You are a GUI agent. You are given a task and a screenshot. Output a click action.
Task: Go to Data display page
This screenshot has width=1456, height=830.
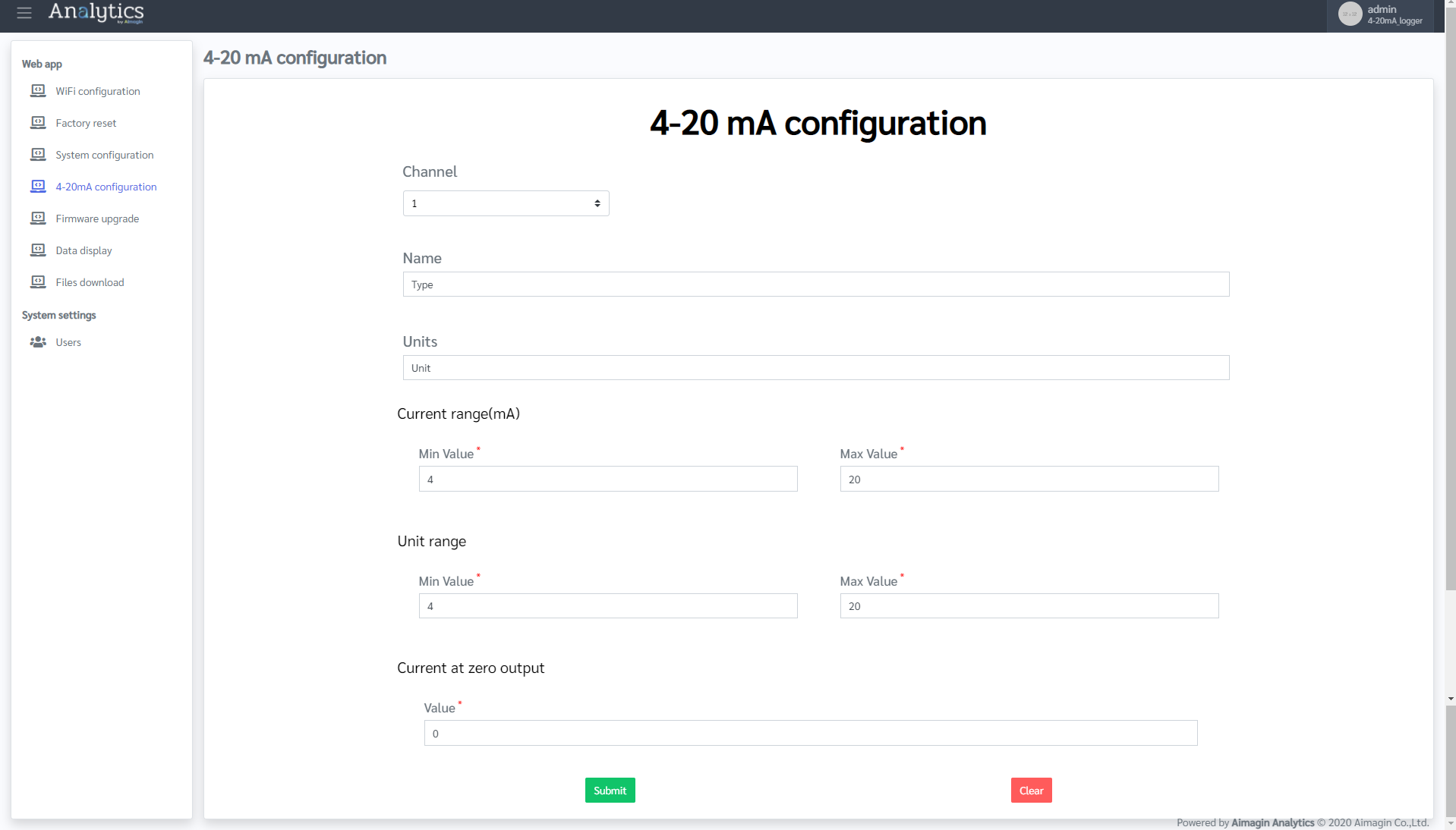pos(84,250)
